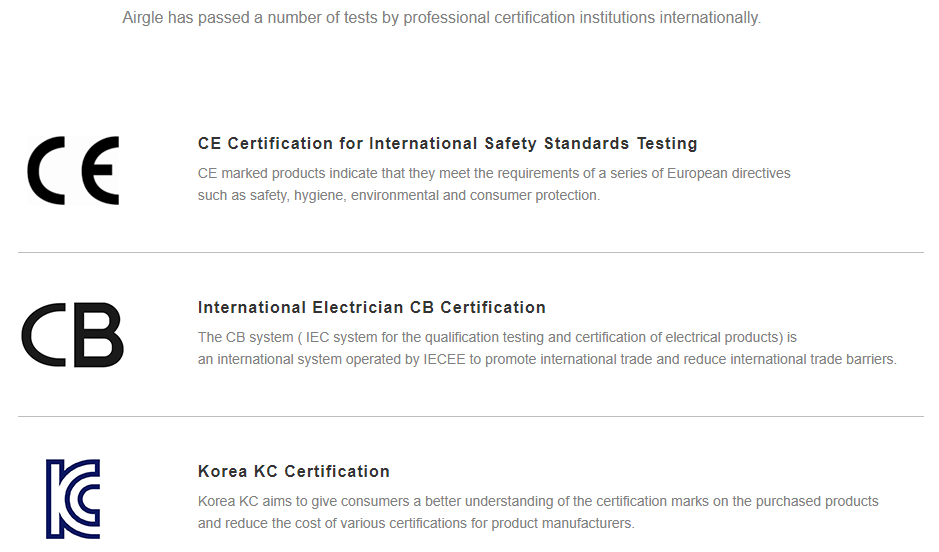Click the divider line below the CB section
Screen dimensions: 939x552
(470, 416)
